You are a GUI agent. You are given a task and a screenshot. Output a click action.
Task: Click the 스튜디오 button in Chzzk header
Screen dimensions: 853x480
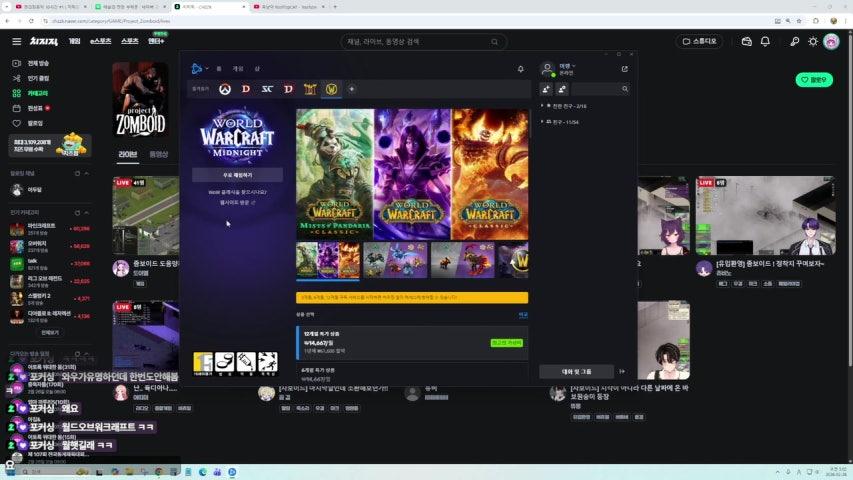tap(700, 41)
